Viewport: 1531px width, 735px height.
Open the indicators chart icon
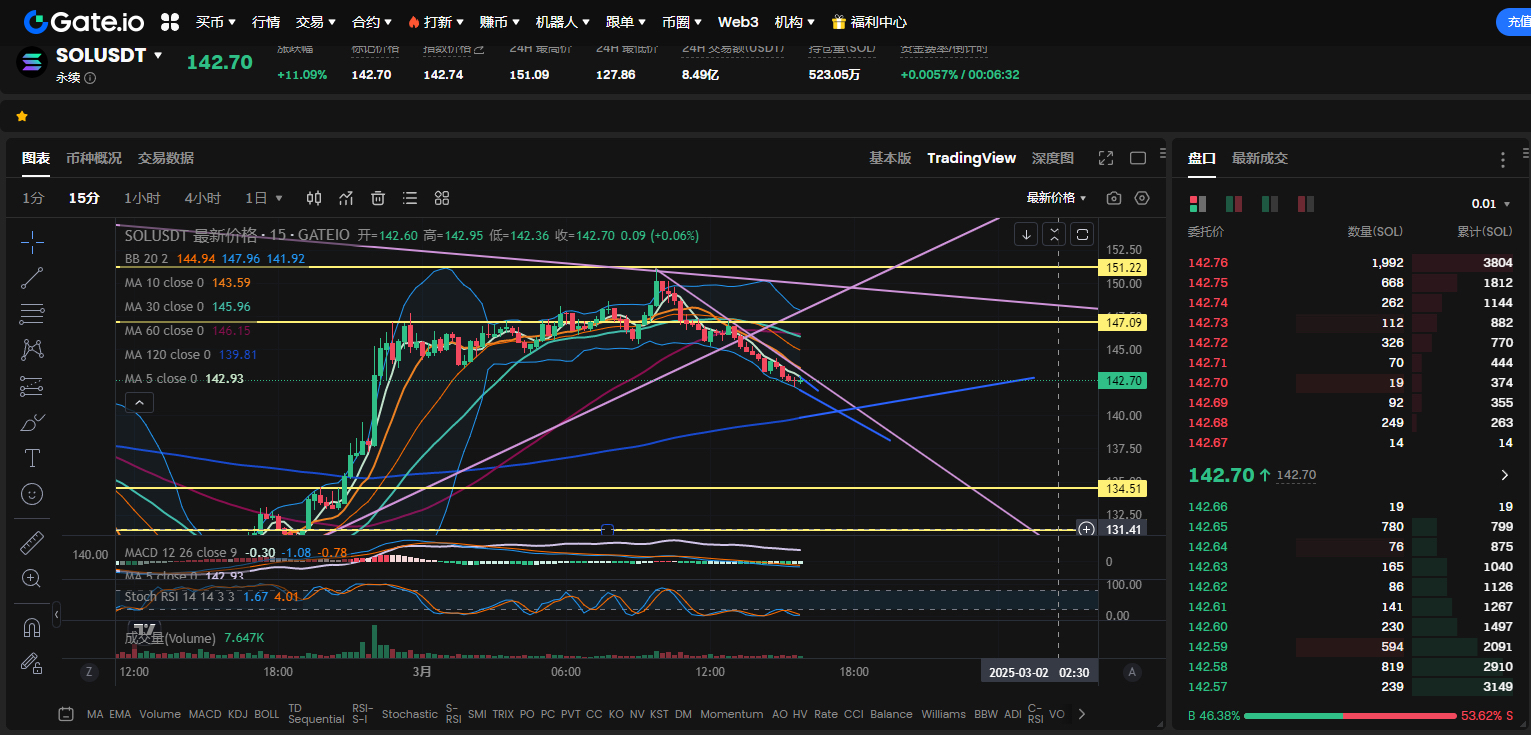(346, 198)
